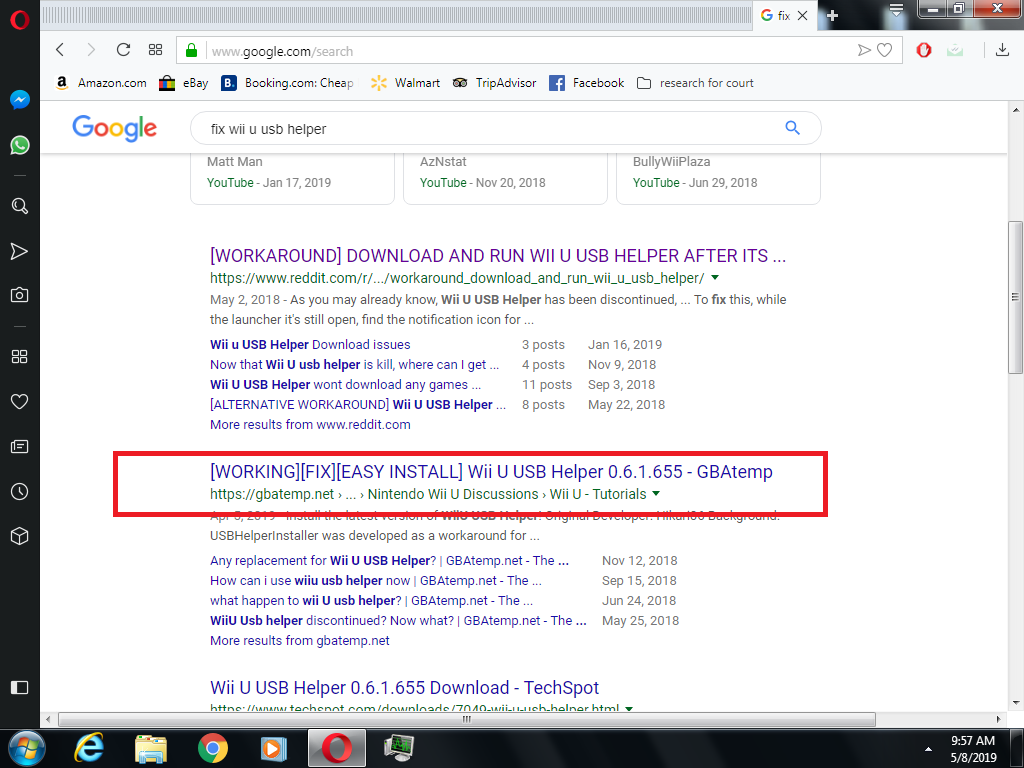The height and width of the screenshot is (768, 1024).
Task: Open History clock in the sidebar
Action: 20,492
